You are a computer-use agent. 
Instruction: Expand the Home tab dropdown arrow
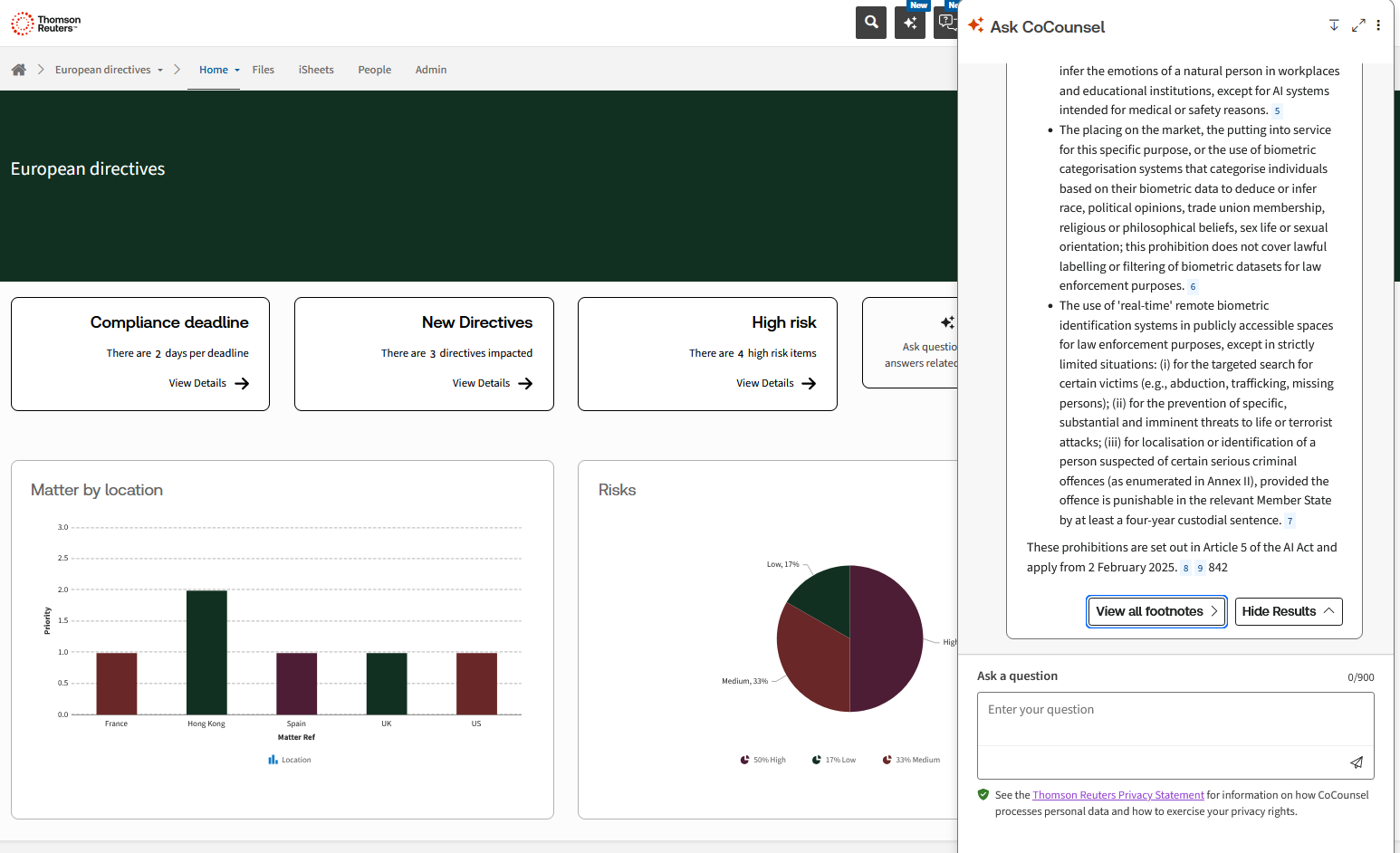click(x=237, y=70)
